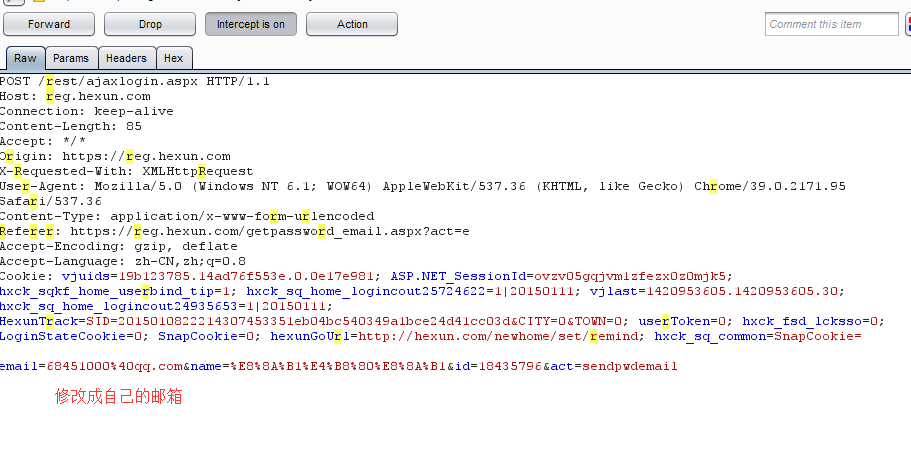The image size is (911, 463).
Task: Click the Accept-Encoding: gzip, deflate header
Action: pos(119,247)
